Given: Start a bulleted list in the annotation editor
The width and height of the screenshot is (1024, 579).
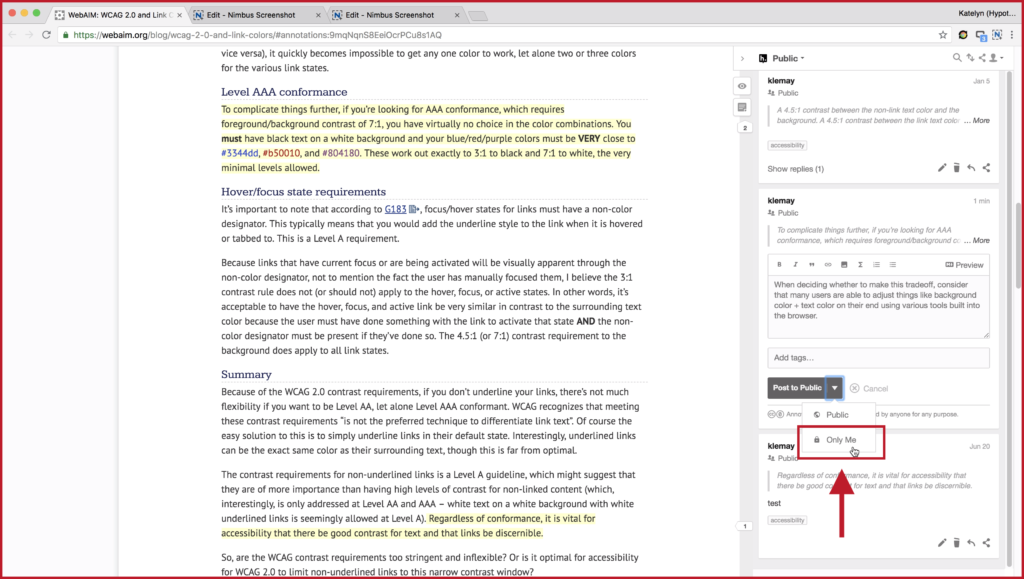Looking at the screenshot, I should (x=893, y=265).
